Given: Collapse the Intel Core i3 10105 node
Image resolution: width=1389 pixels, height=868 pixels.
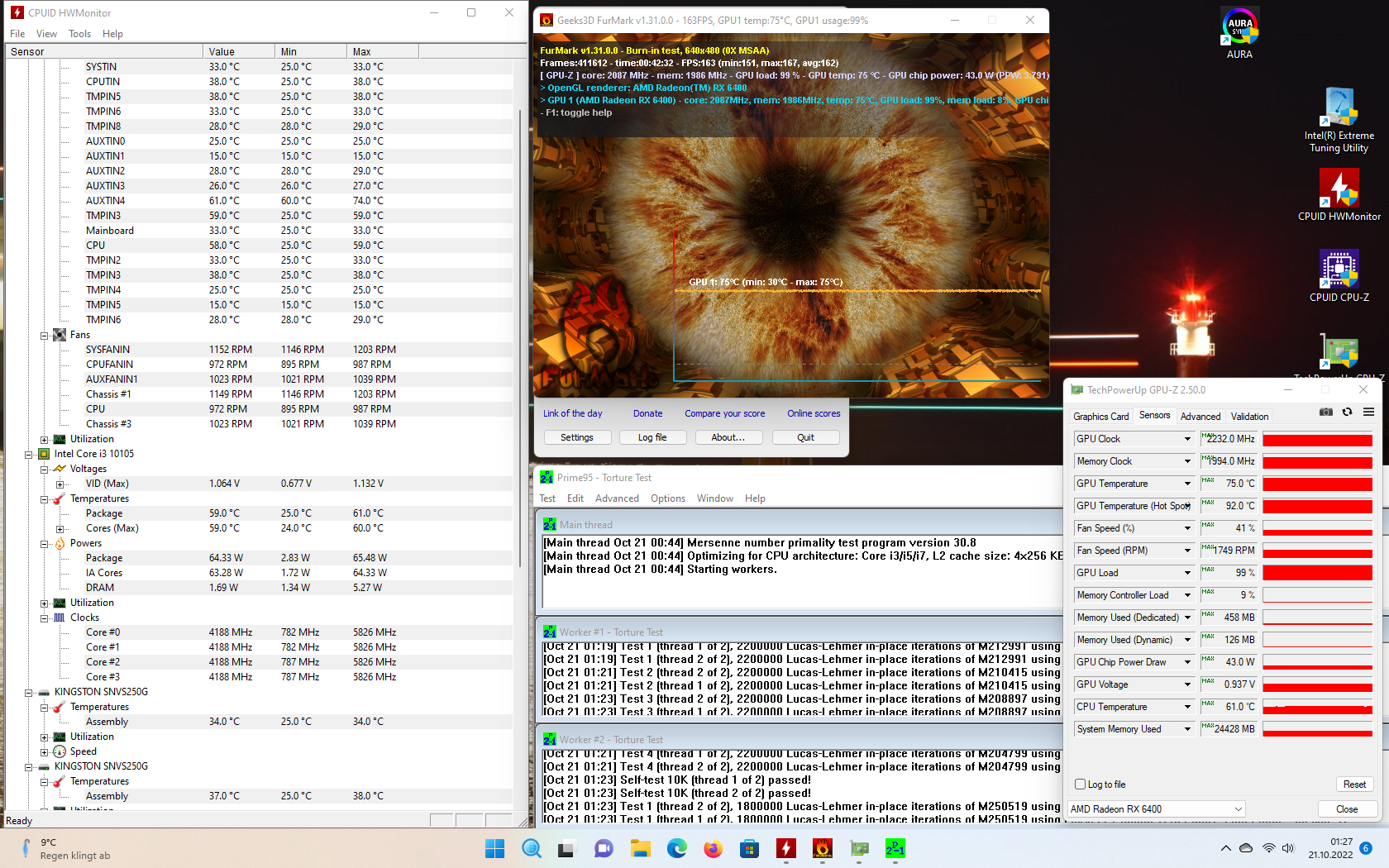Looking at the screenshot, I should tap(28, 455).
